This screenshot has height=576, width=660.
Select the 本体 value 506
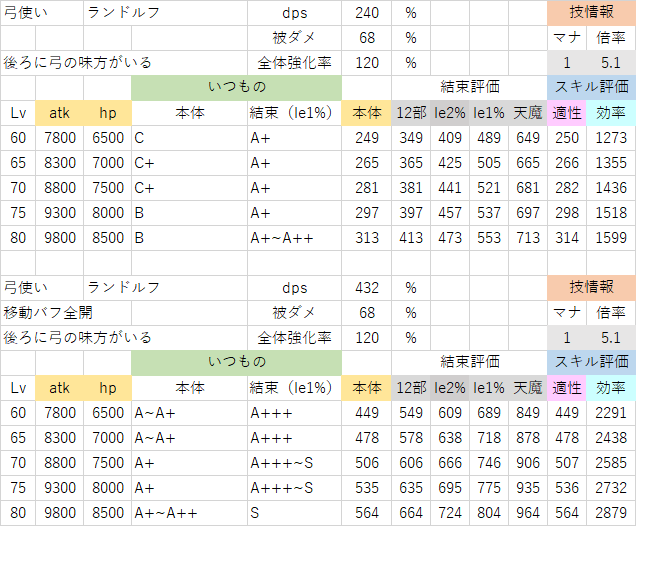366,463
